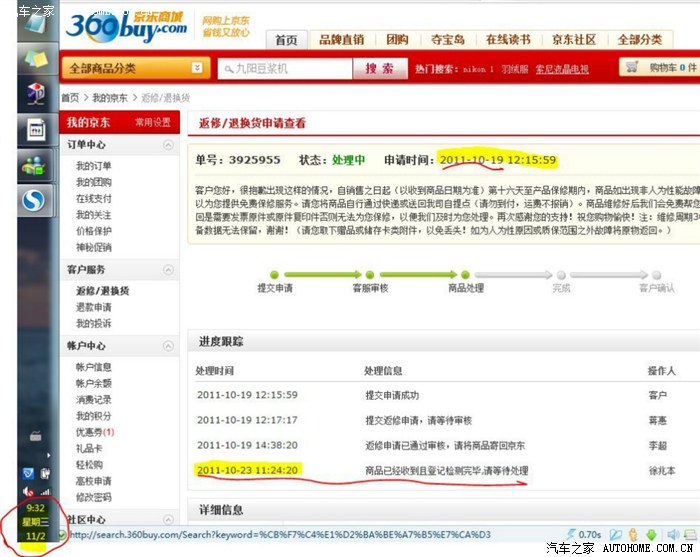Open 在线支付 in sidebar

click(x=94, y=198)
